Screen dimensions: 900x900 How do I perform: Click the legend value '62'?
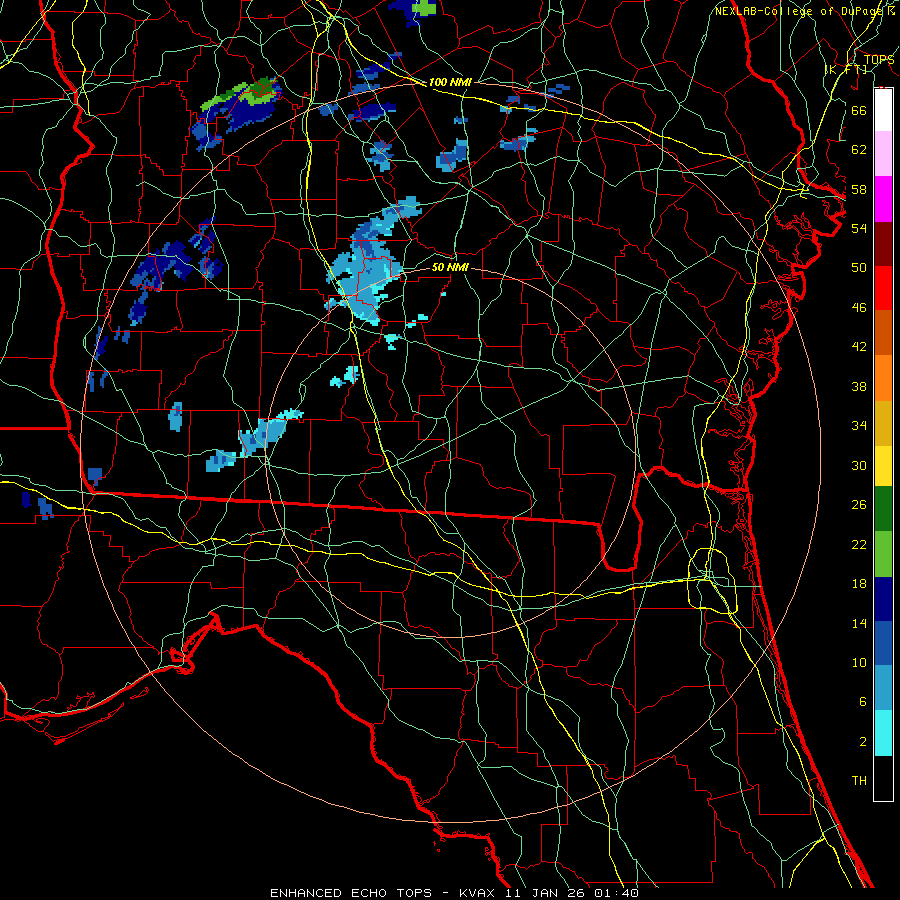point(859,150)
